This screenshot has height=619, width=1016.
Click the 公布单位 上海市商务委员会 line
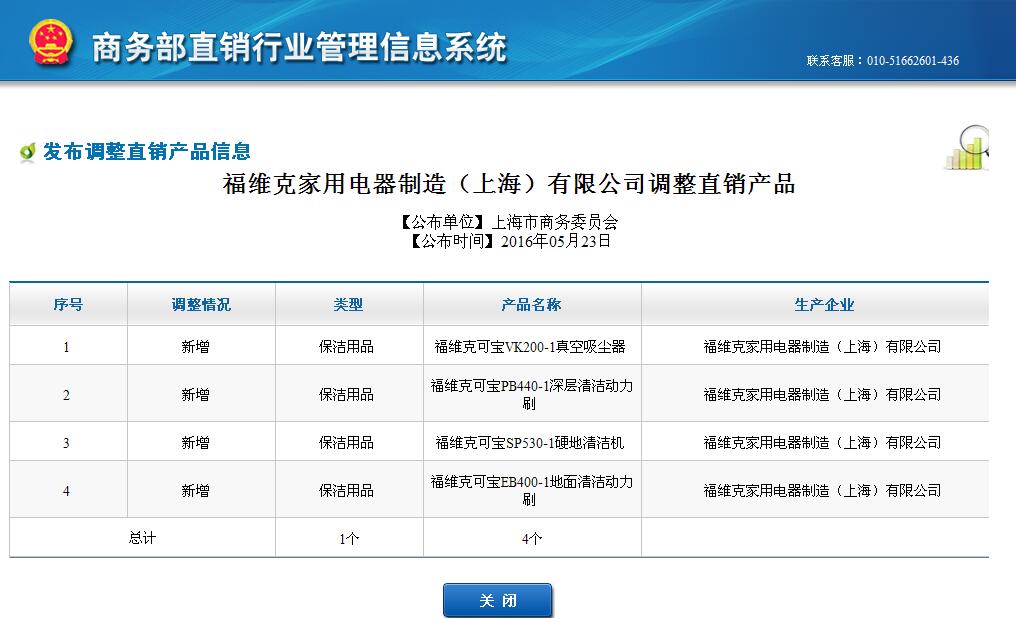pos(508,223)
